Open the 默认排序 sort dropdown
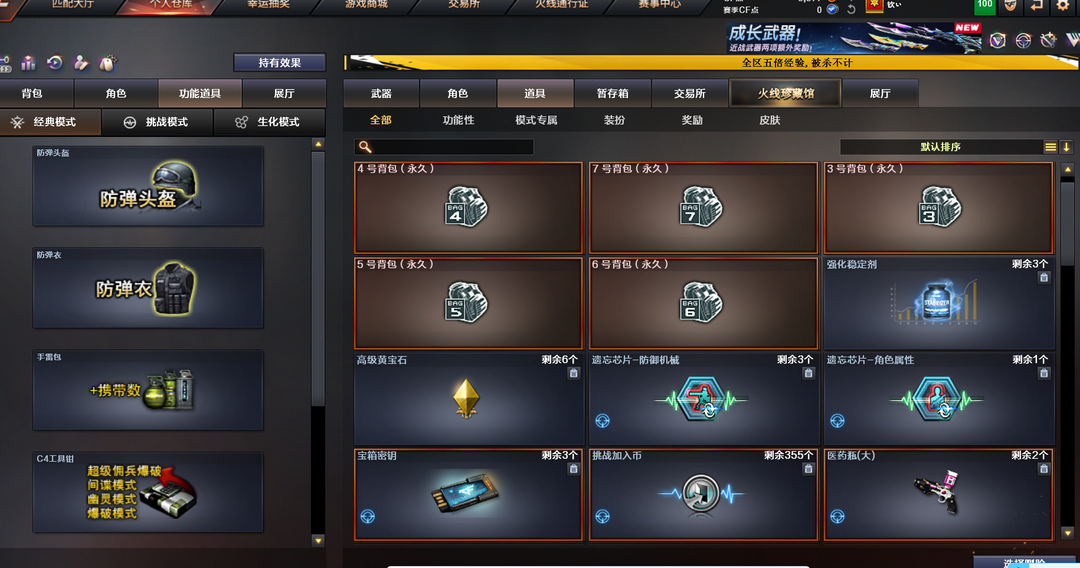1080x568 pixels. pyautogui.click(x=940, y=147)
